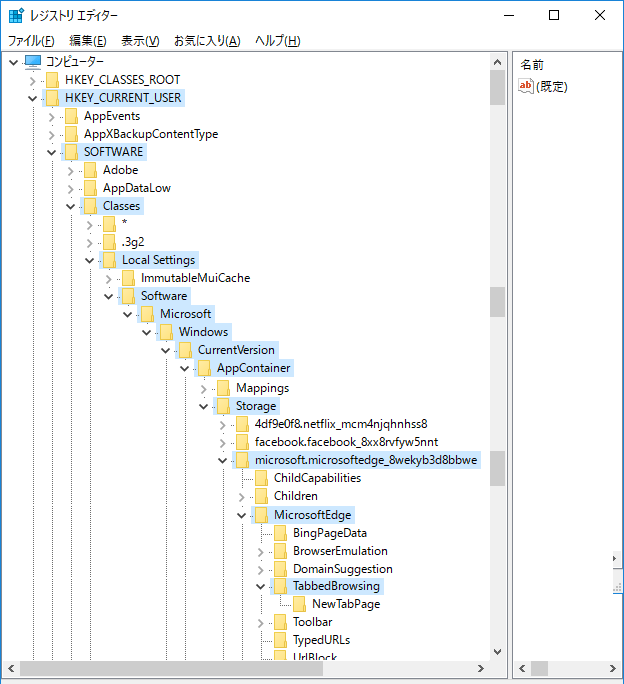This screenshot has height=684, width=624.
Task: Click the HKEY_CLASSES_ROOT folder icon
Action: (x=52, y=80)
